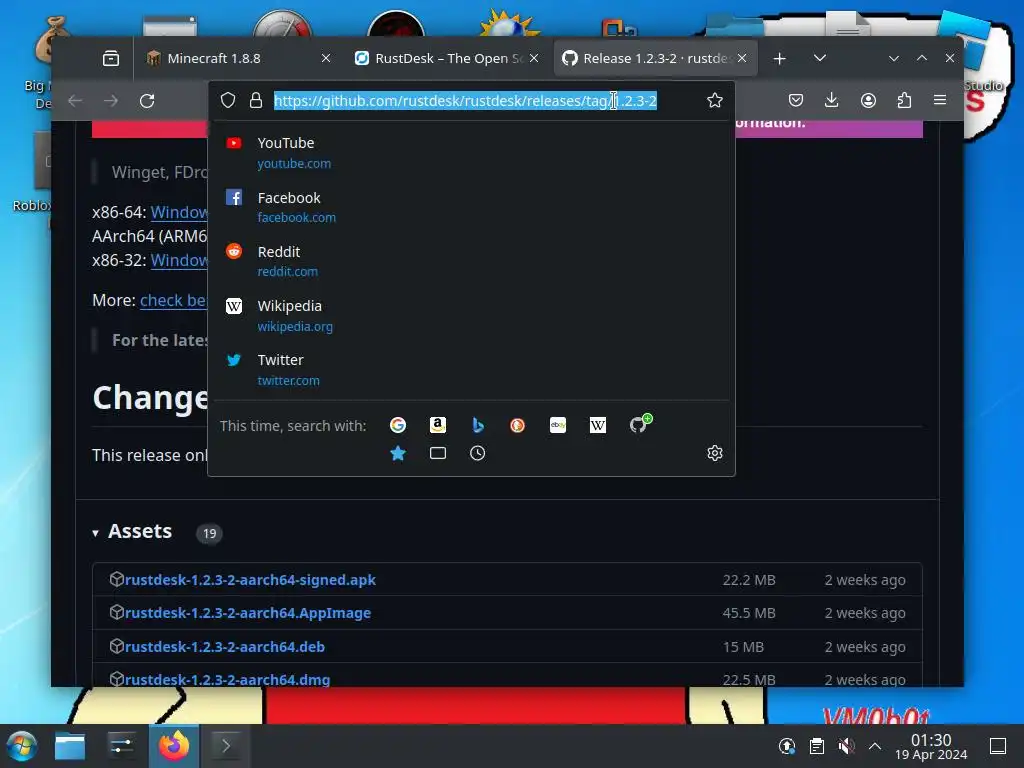Open the tracking protection shield icon

227,101
